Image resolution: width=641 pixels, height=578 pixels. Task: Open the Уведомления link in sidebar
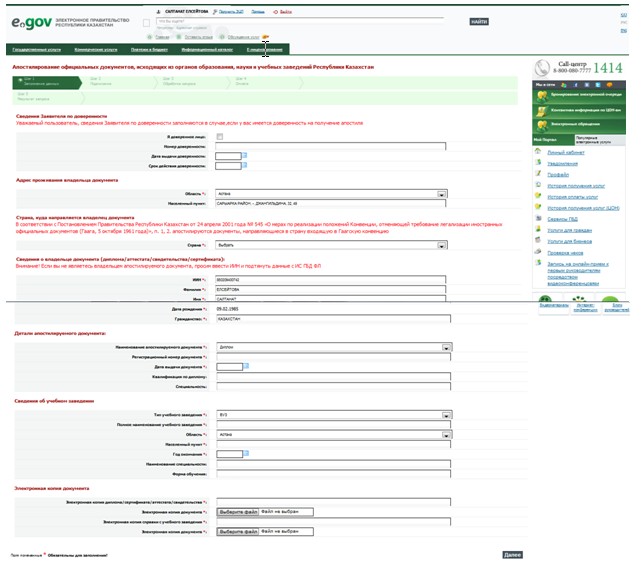tap(563, 164)
